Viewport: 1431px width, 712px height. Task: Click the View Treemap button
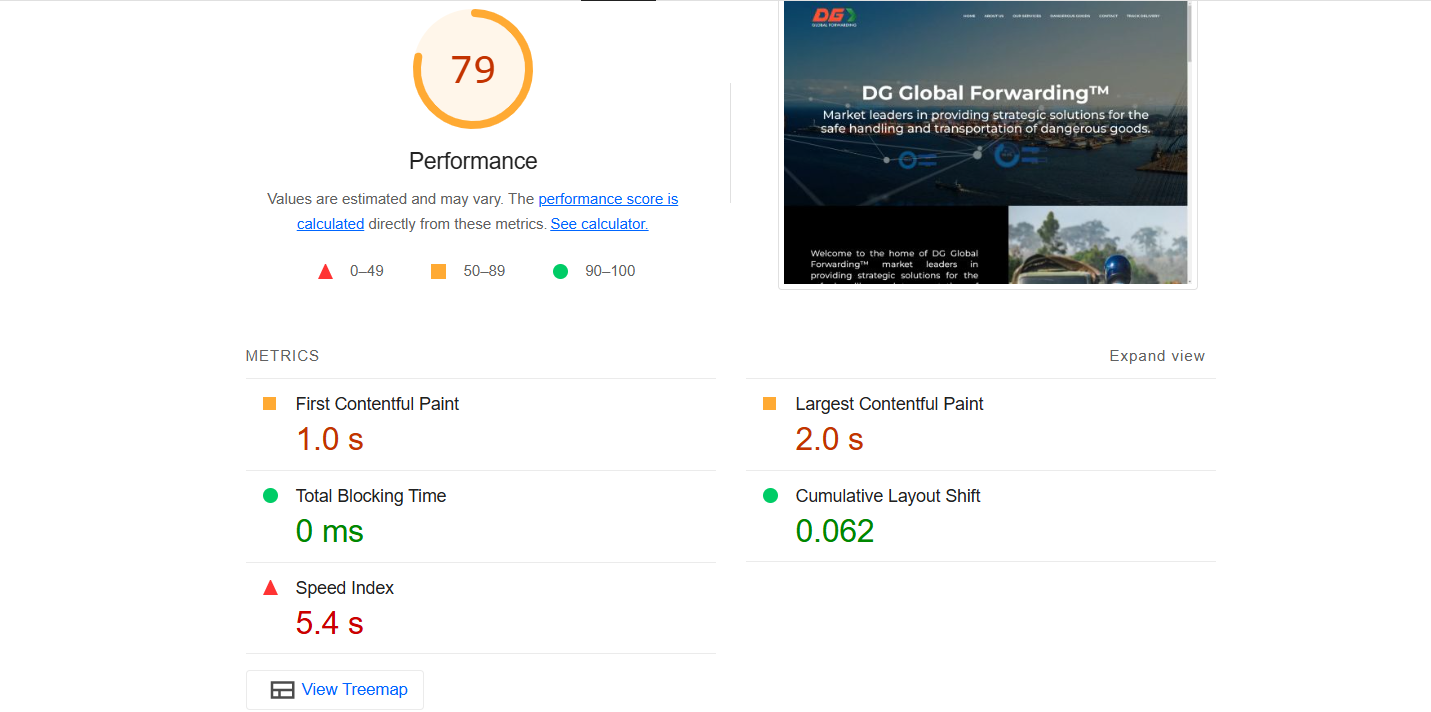pos(334,689)
